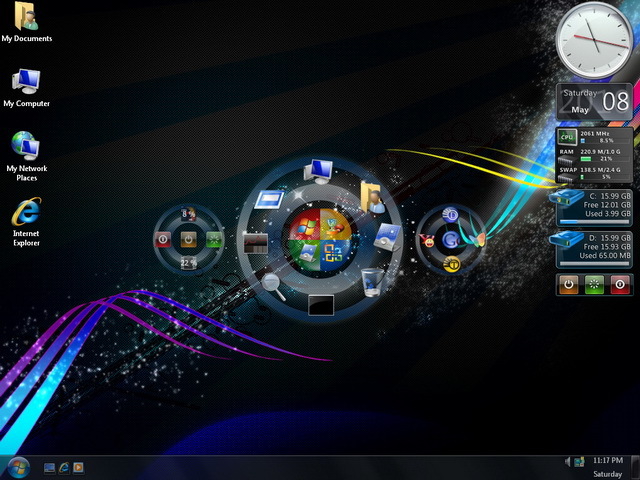Click the RAM module icon in sidebar meter
Viewport: 640px width, 480px height.
pyautogui.click(x=567, y=160)
